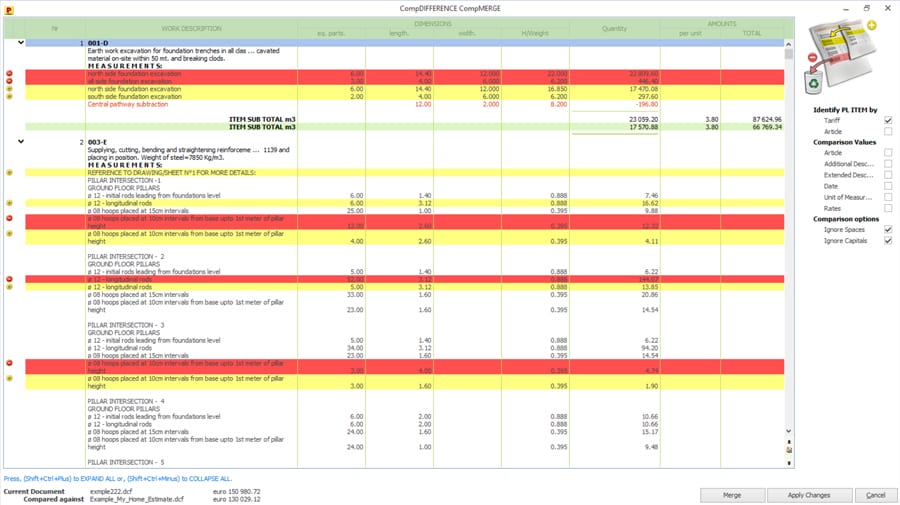The image size is (900, 505).
Task: Select the PILLAR INTERSECTION - 3 heading
Action: point(126,325)
